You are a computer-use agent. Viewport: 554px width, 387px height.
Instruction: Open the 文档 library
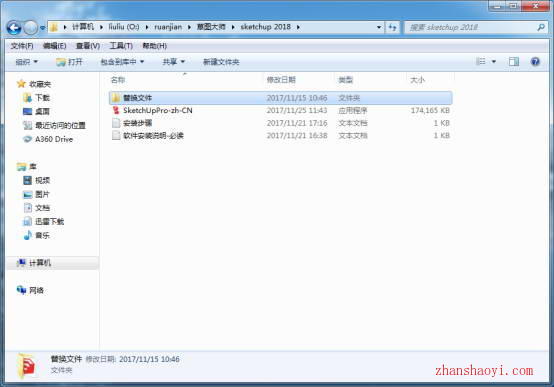pyautogui.click(x=42, y=208)
